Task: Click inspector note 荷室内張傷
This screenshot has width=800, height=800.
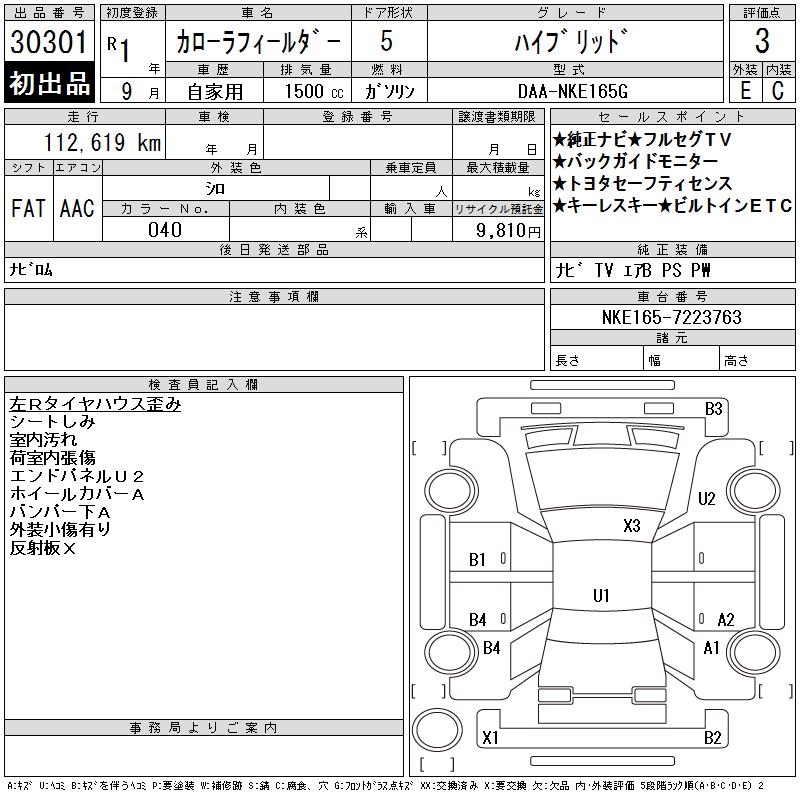Action: (x=53, y=458)
